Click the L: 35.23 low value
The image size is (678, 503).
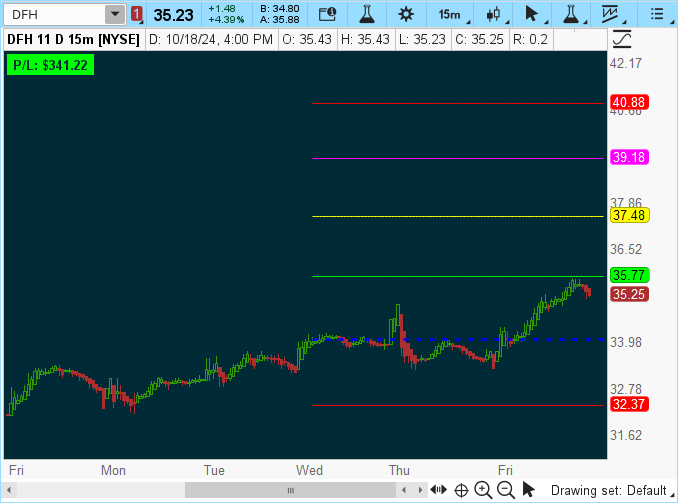pos(422,39)
